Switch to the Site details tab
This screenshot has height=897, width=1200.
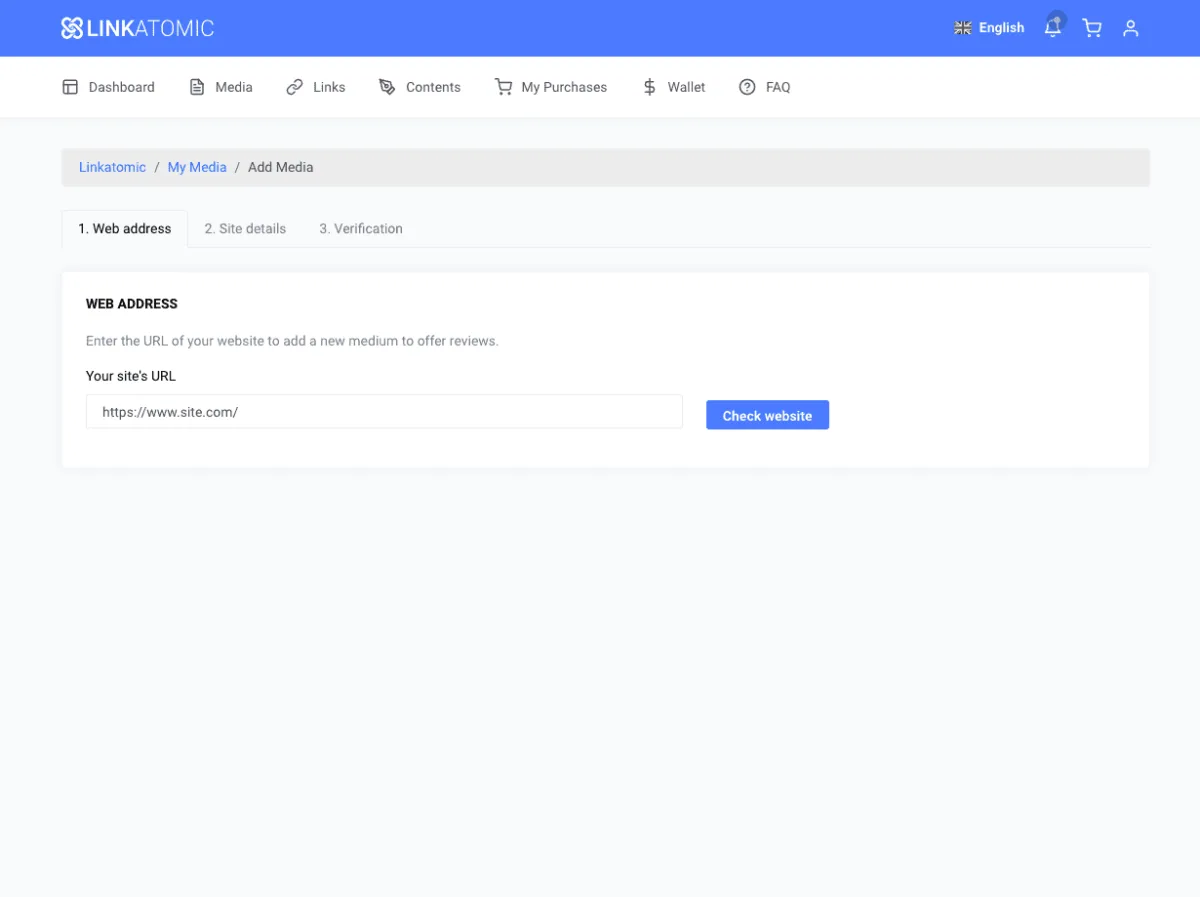245,229
